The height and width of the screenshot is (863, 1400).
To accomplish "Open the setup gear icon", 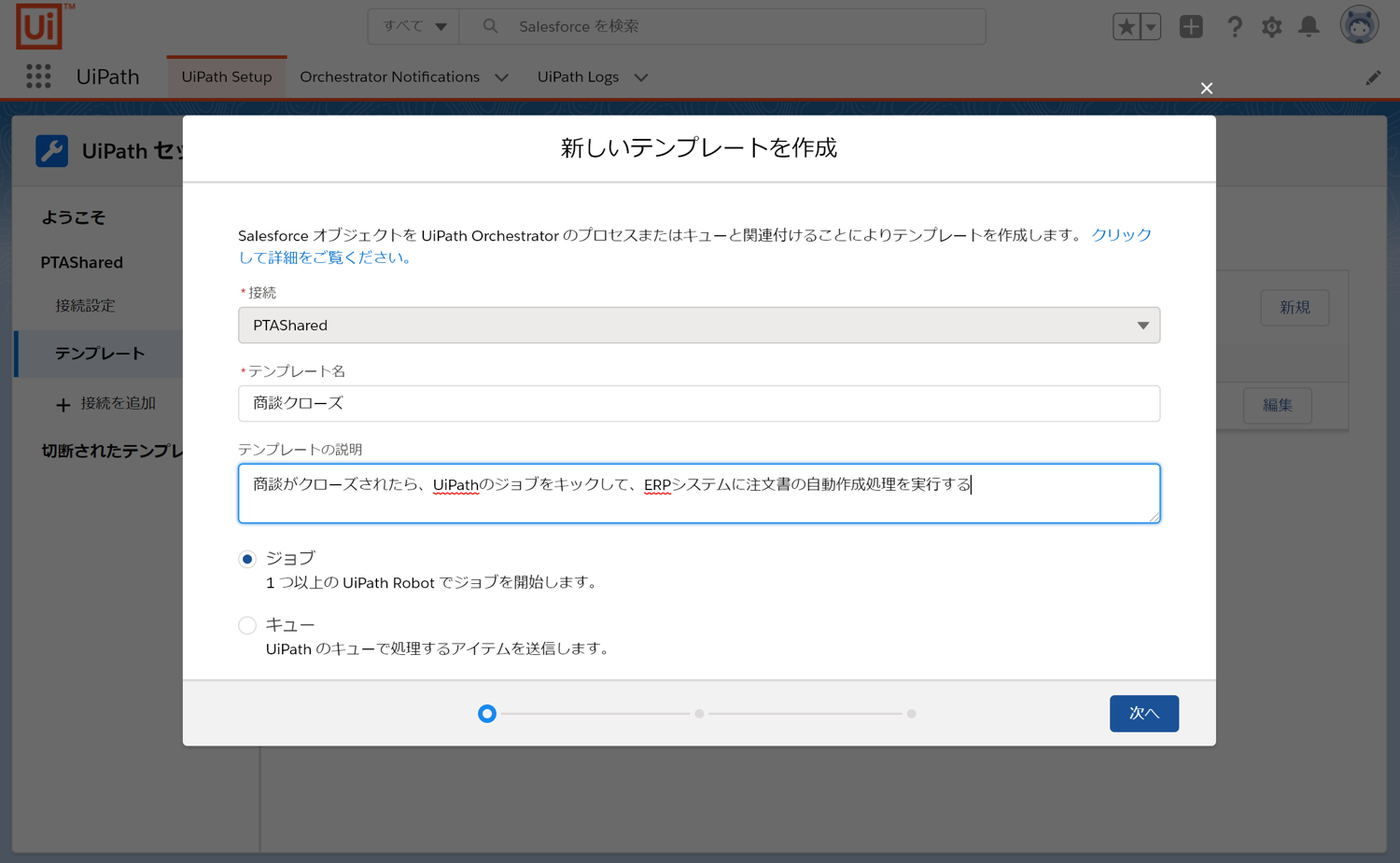I will [1271, 27].
